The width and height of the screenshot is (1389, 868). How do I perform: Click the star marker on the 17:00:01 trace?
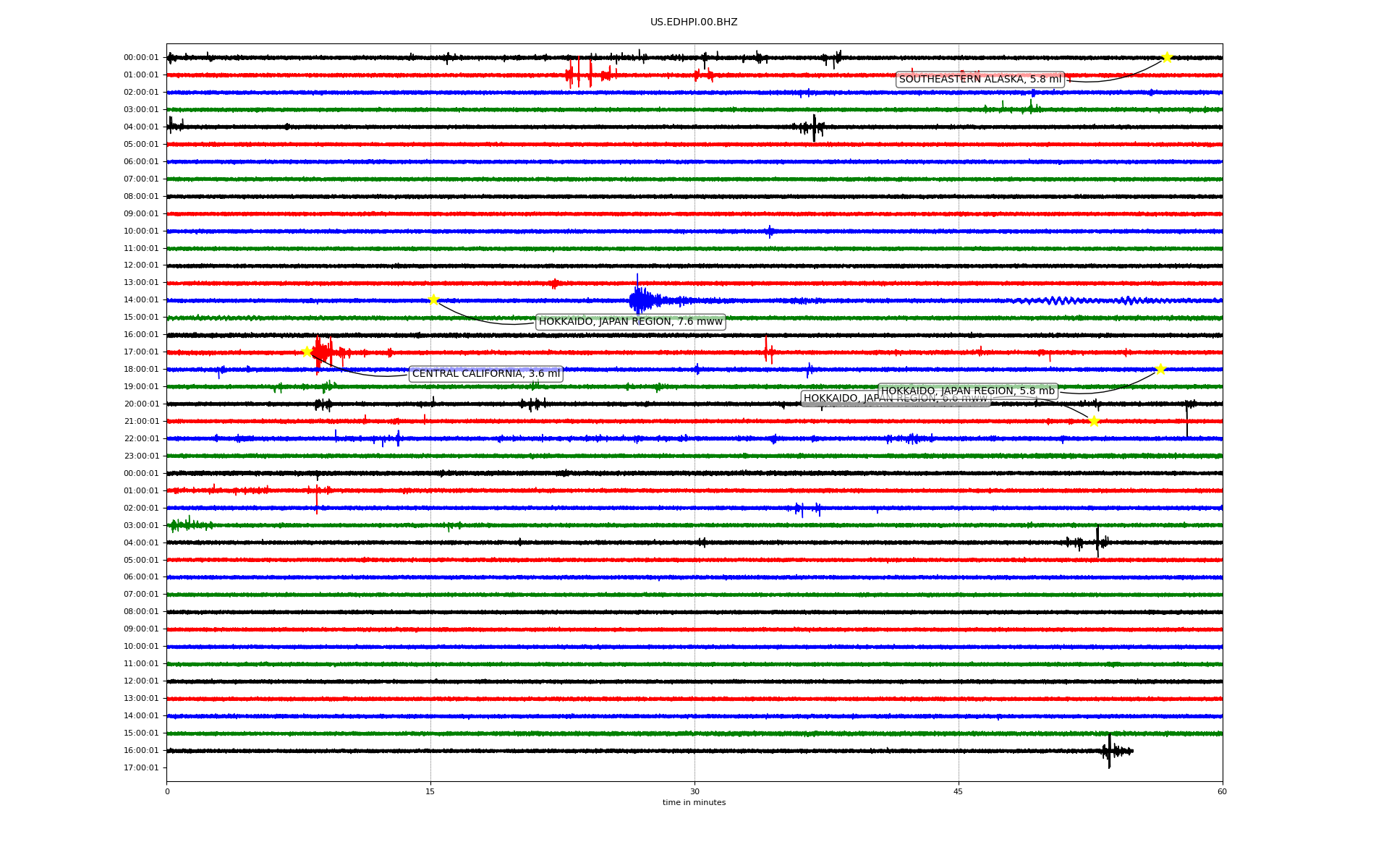(x=307, y=352)
